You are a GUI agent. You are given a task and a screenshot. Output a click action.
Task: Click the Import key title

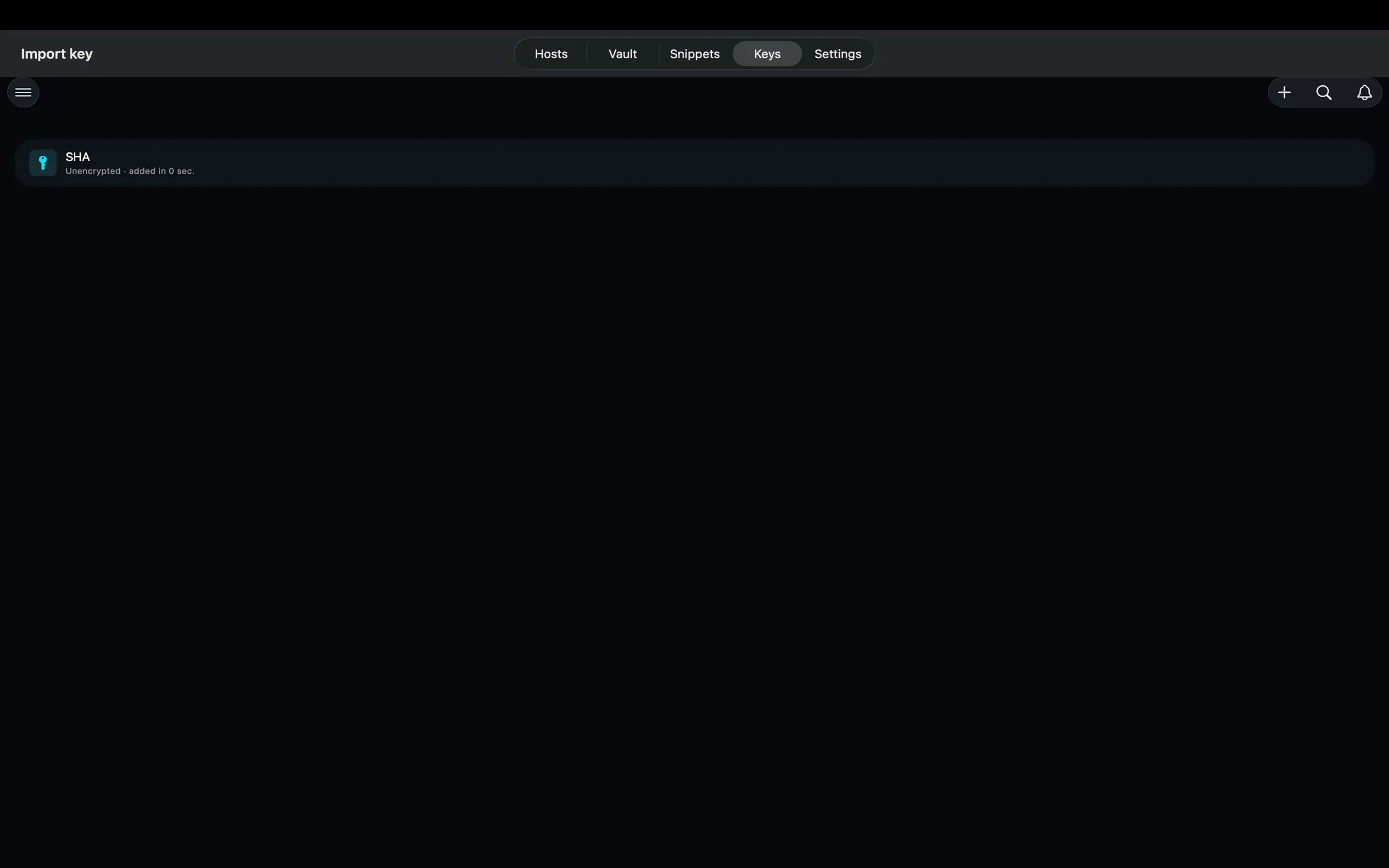click(57, 54)
